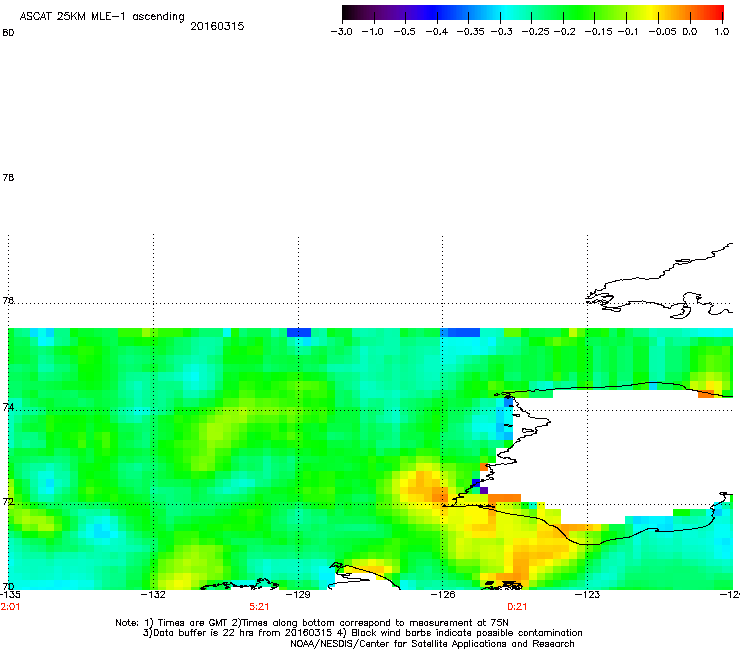Click the longitude label -129
The height and width of the screenshot is (650, 740).
(298, 595)
